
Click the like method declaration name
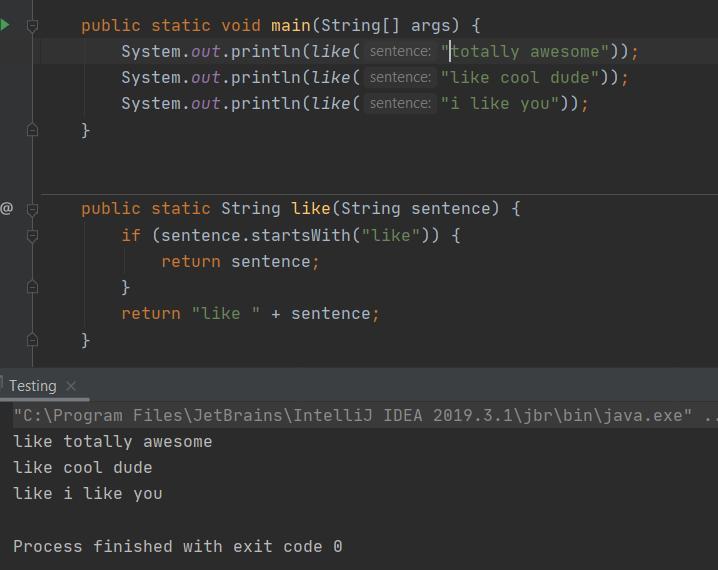tap(310, 208)
